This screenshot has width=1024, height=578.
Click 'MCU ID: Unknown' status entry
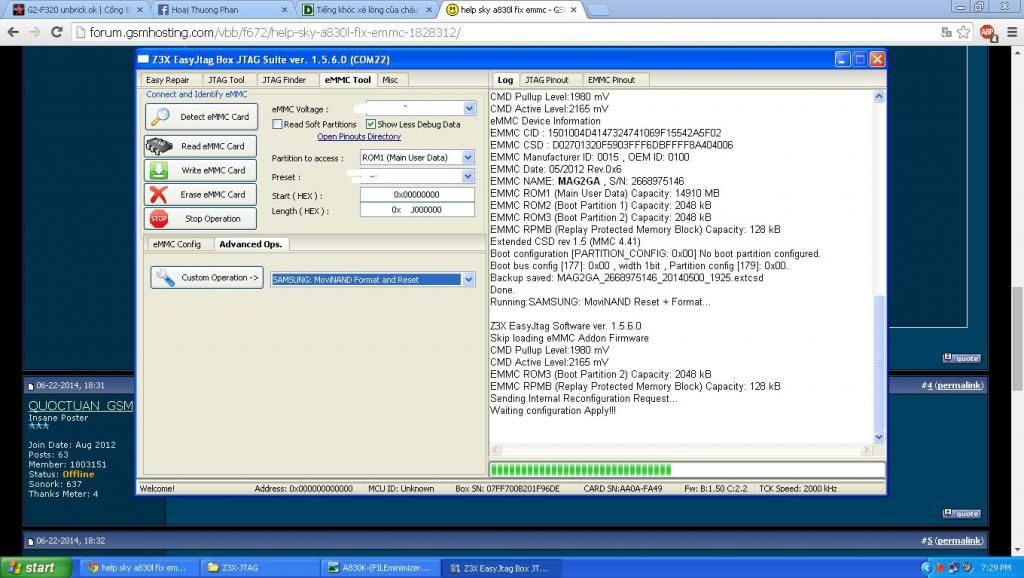tap(401, 489)
